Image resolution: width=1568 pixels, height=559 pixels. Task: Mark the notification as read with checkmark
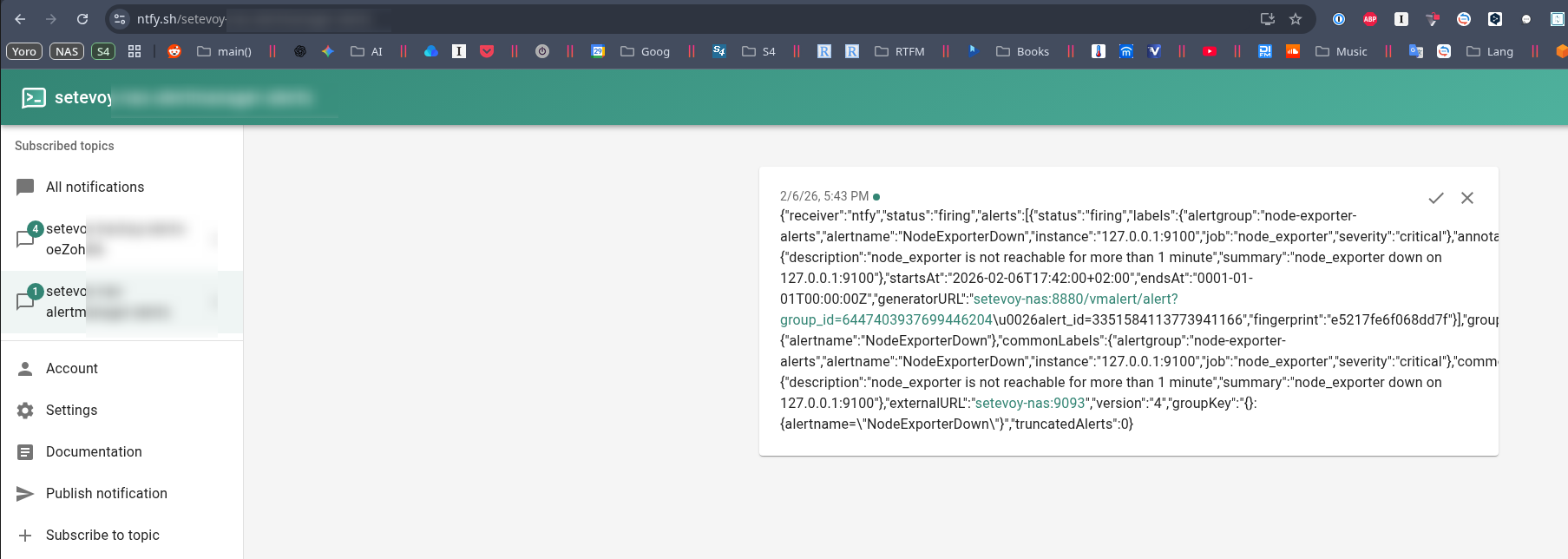coord(1435,198)
